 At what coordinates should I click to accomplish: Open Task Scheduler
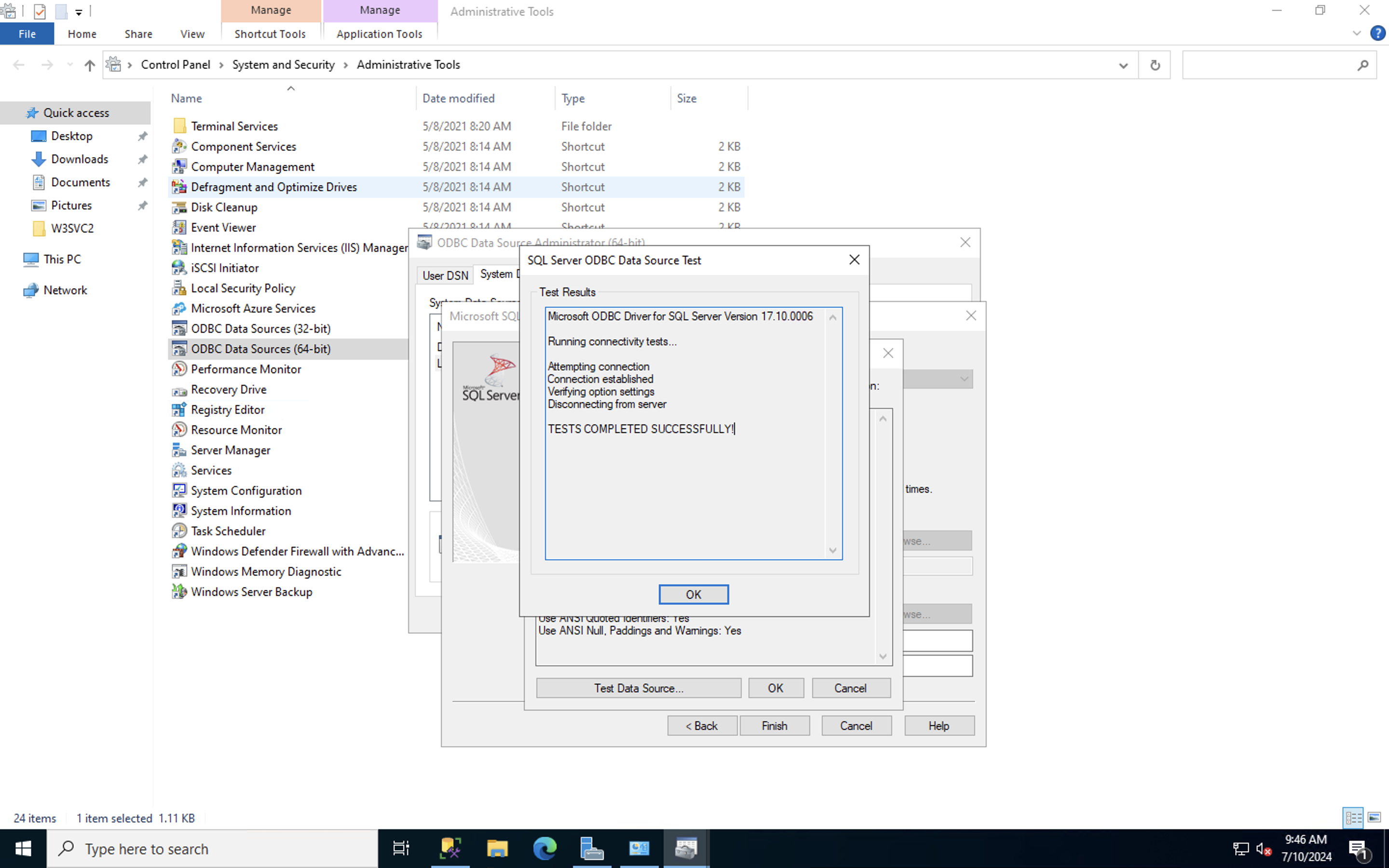[227, 530]
